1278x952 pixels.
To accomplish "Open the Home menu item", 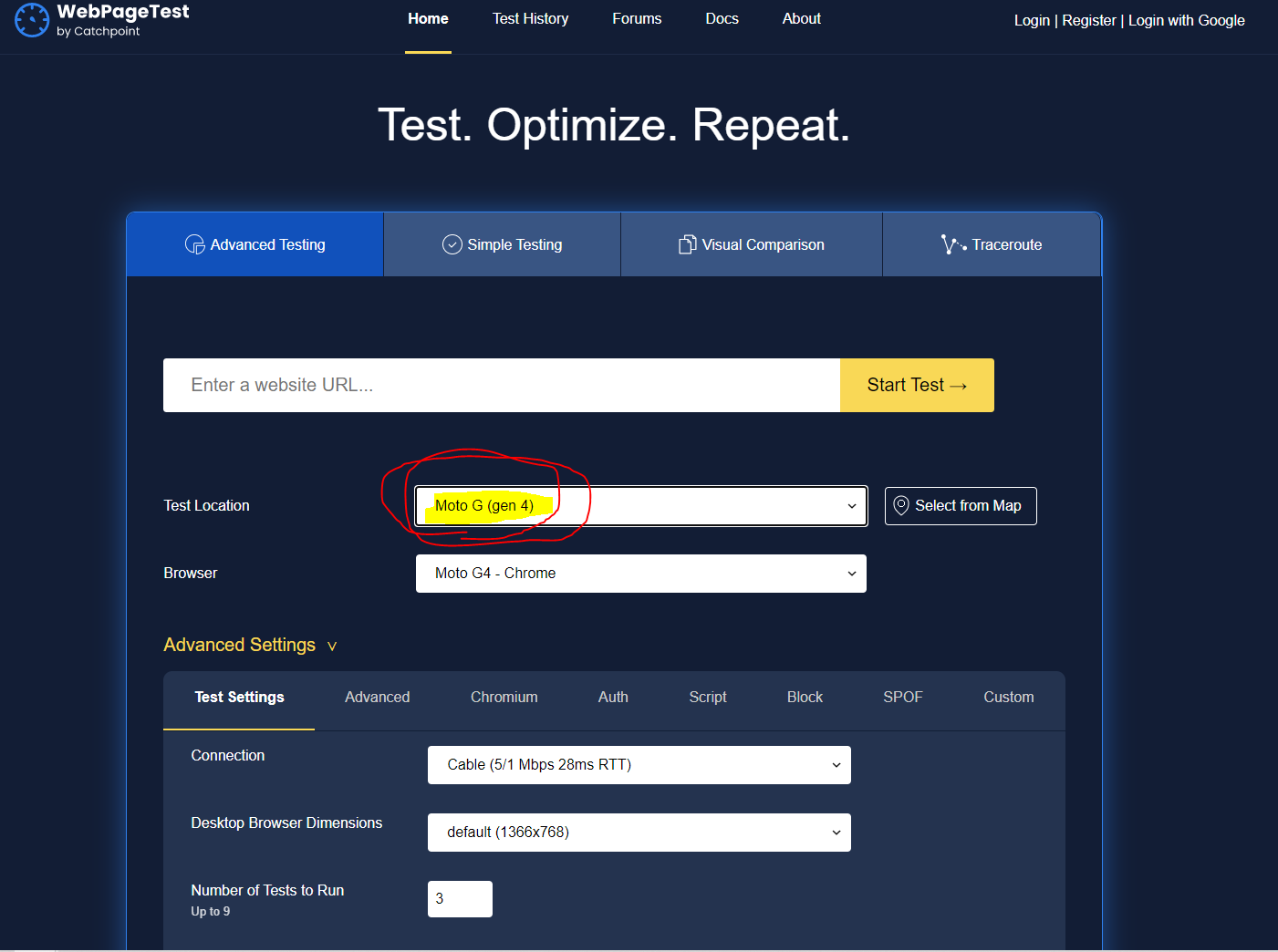I will click(428, 18).
